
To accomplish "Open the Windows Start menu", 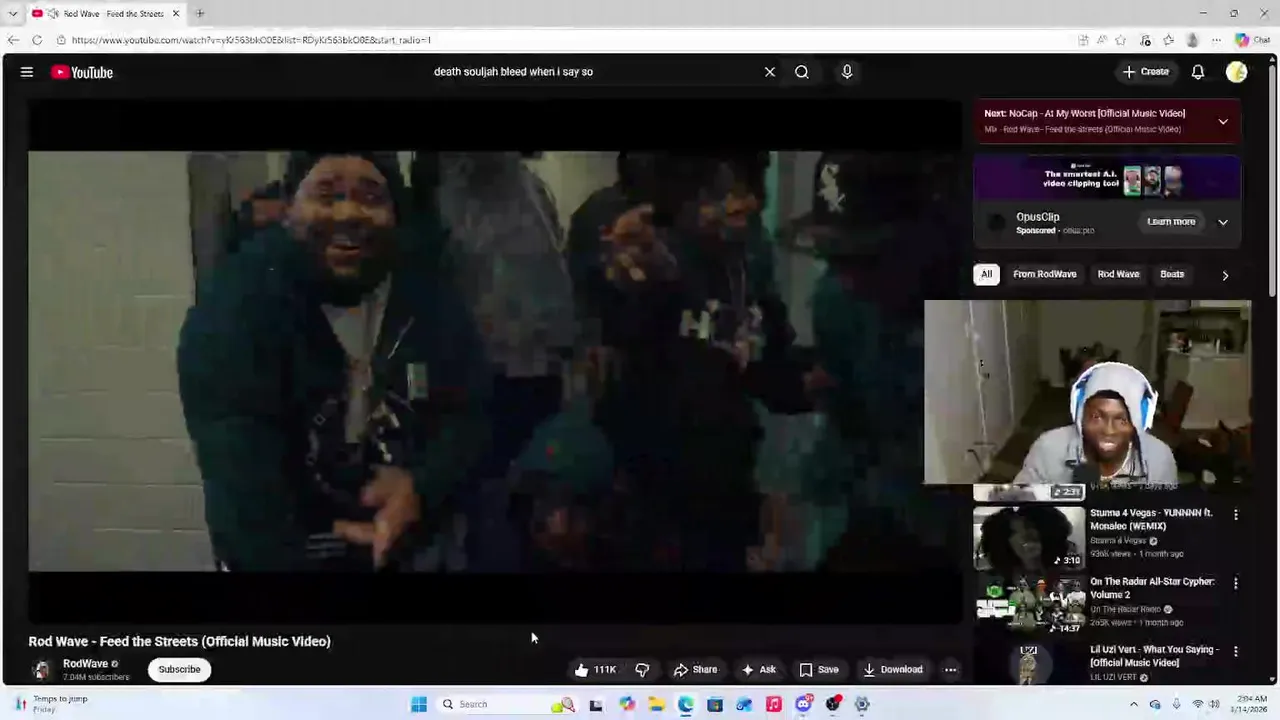I will 419,704.
